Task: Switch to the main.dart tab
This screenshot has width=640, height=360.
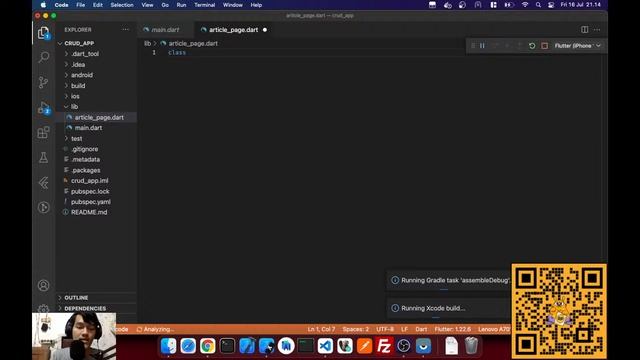Action: coord(165,30)
